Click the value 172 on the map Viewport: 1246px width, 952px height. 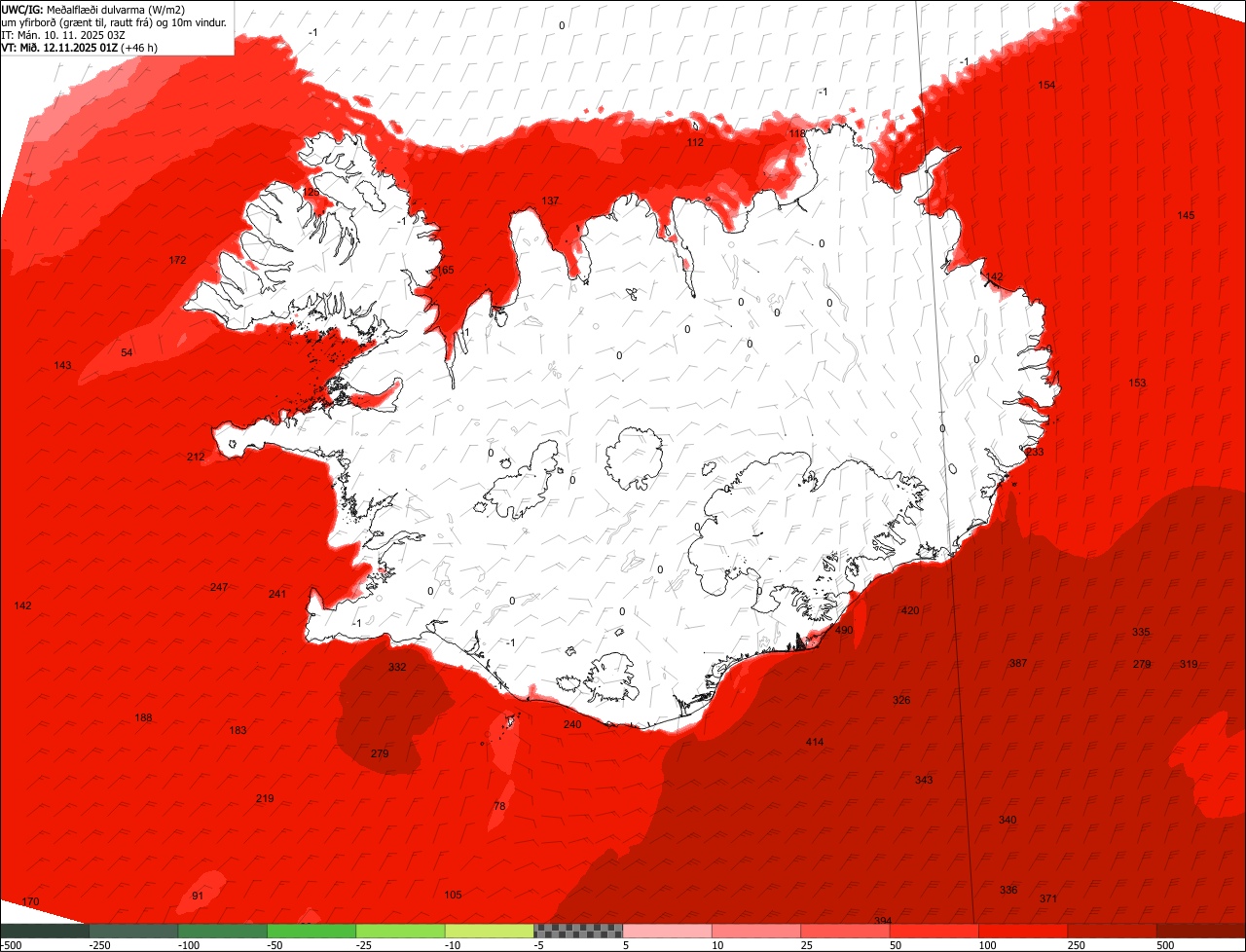[x=177, y=260]
